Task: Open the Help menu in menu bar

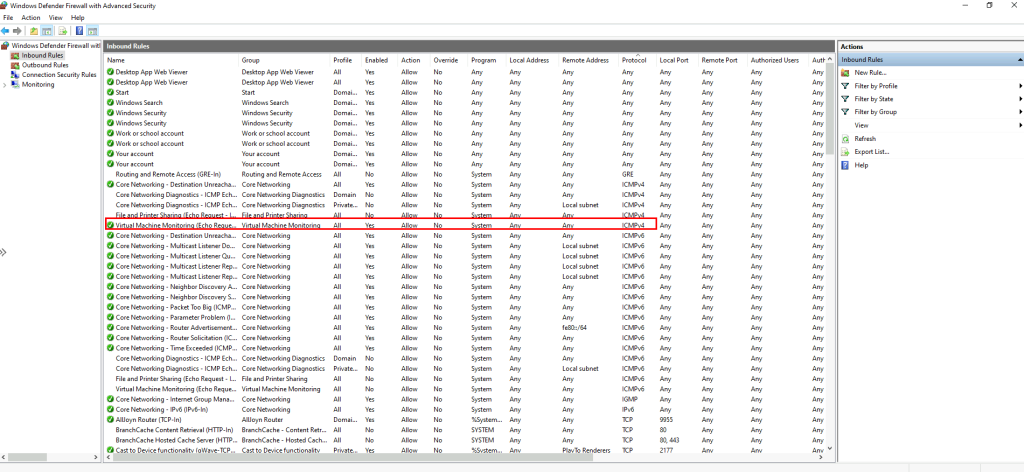Action: coord(78,18)
